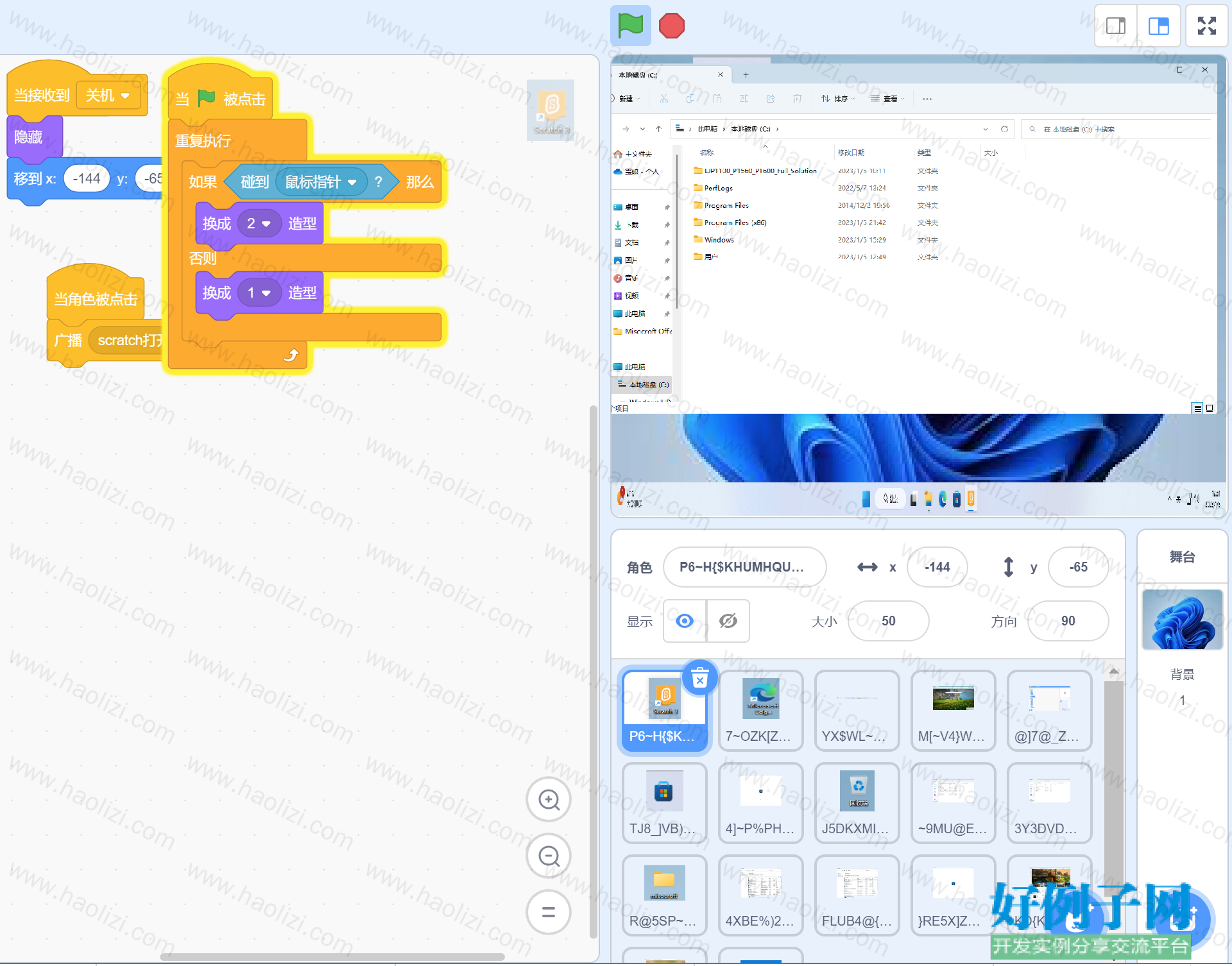Select the FLUB4@{ sprite
1232x966 pixels.
[857, 895]
